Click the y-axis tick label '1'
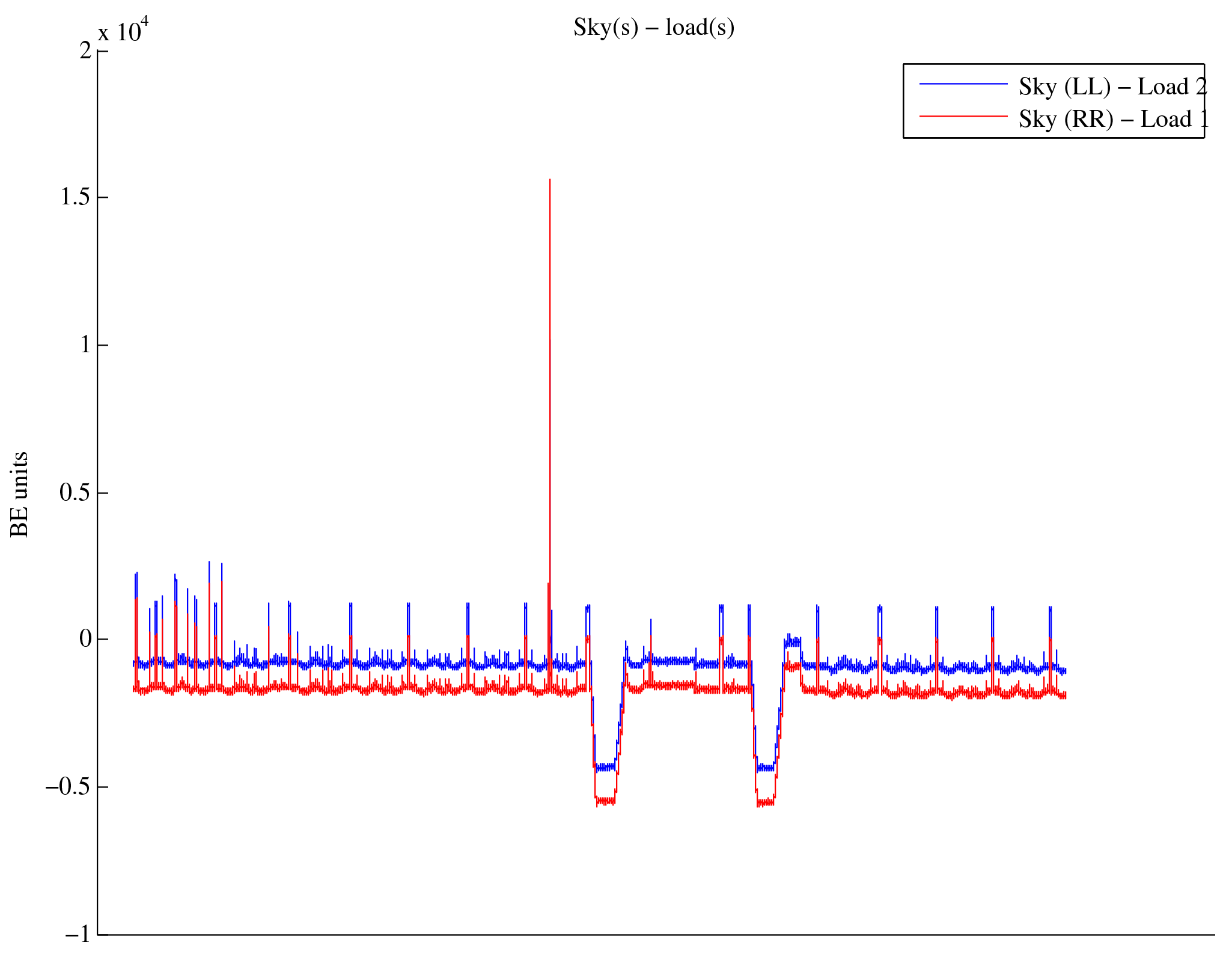Image resolution: width=1232 pixels, height=957 pixels. click(x=85, y=345)
